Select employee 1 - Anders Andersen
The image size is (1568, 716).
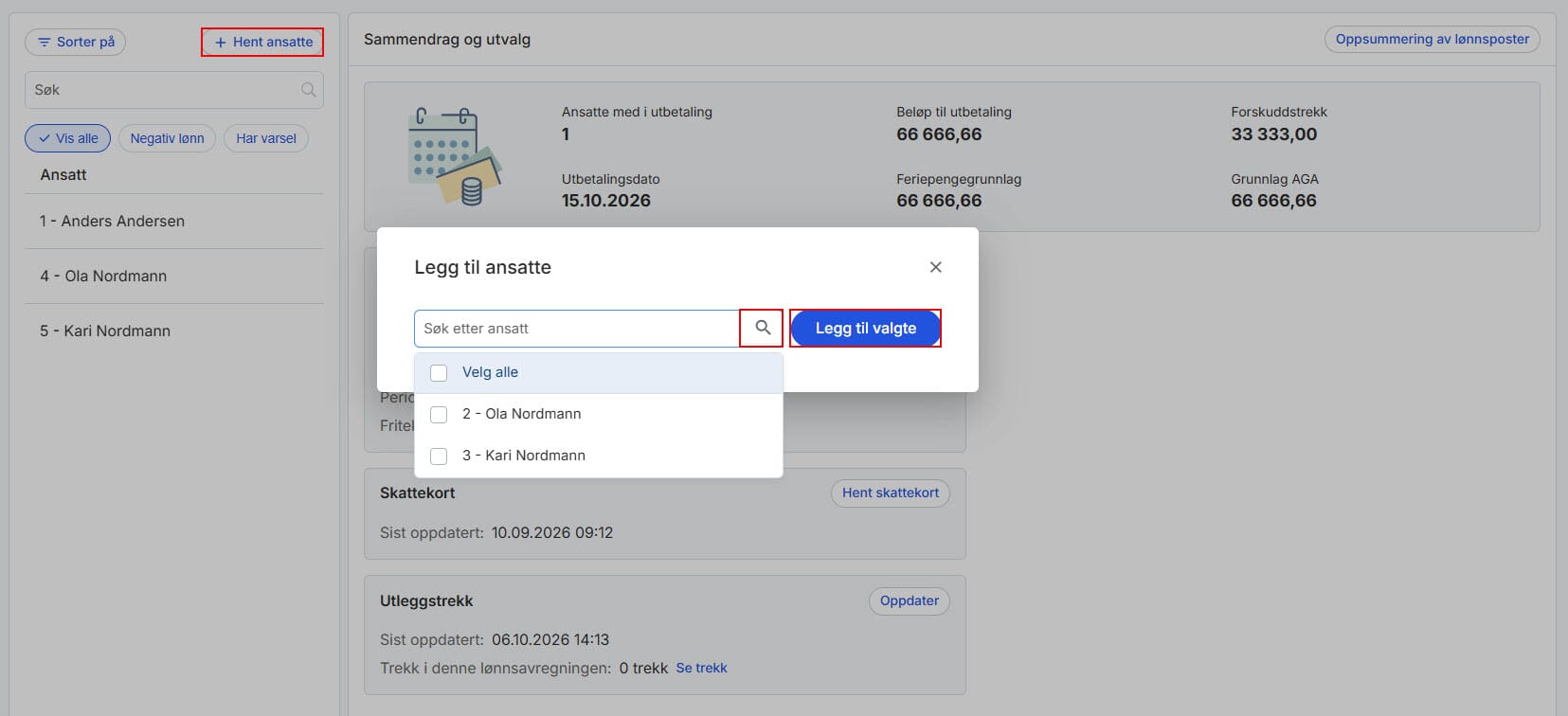173,221
